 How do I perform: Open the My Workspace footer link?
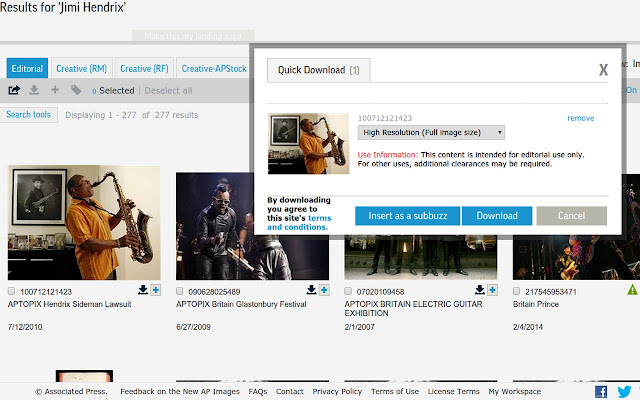pos(515,391)
